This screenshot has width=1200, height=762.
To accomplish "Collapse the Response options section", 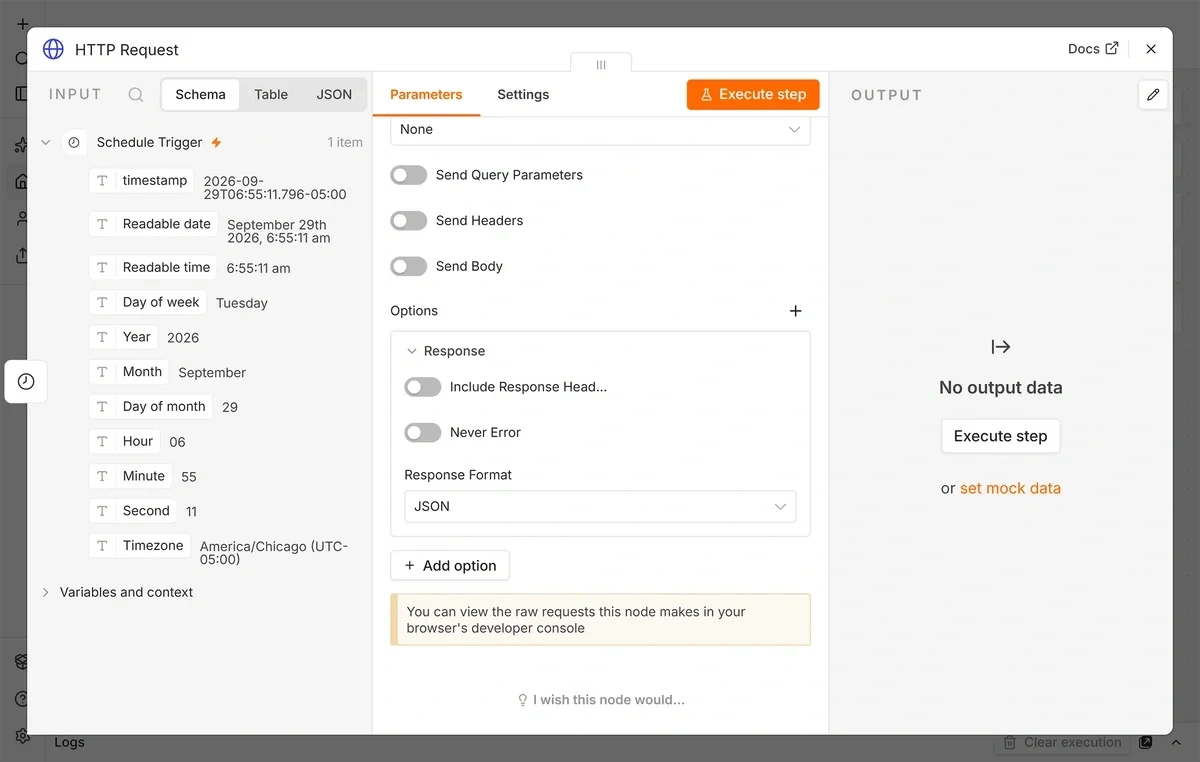I will click(412, 351).
